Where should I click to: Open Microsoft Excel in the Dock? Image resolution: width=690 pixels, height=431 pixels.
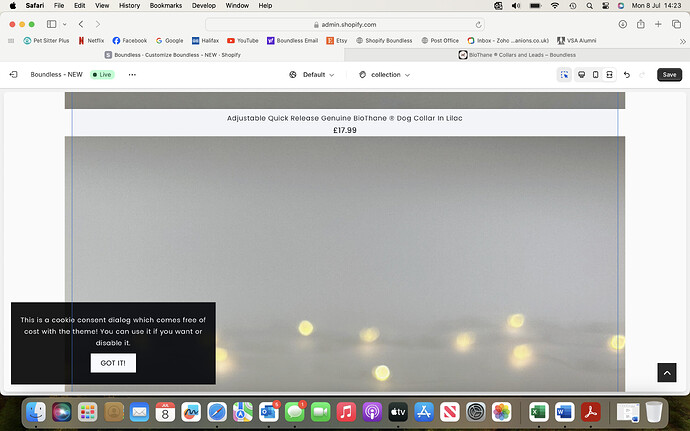tap(539, 413)
